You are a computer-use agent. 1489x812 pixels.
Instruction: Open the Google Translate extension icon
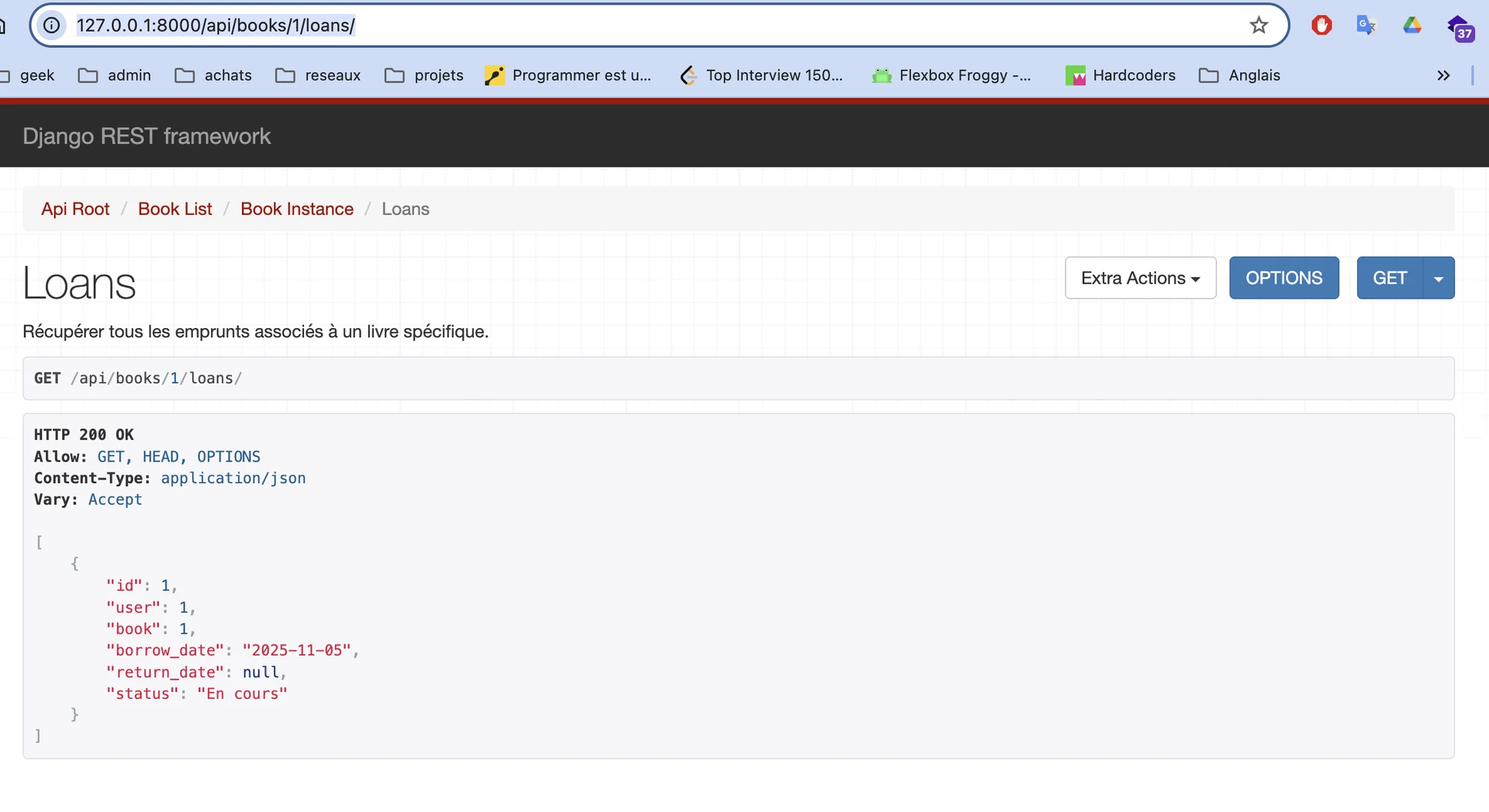[x=1366, y=26]
